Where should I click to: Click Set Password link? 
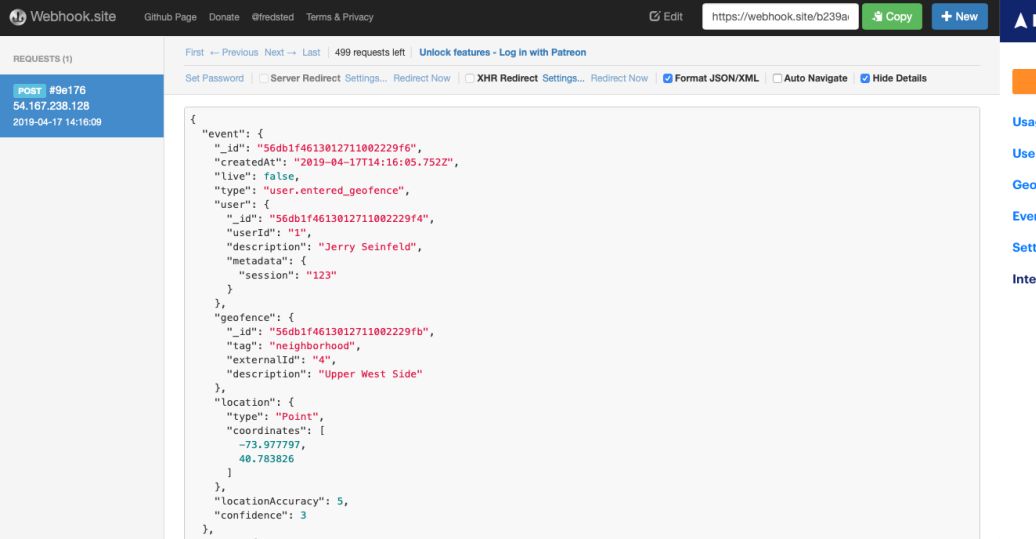[214, 78]
